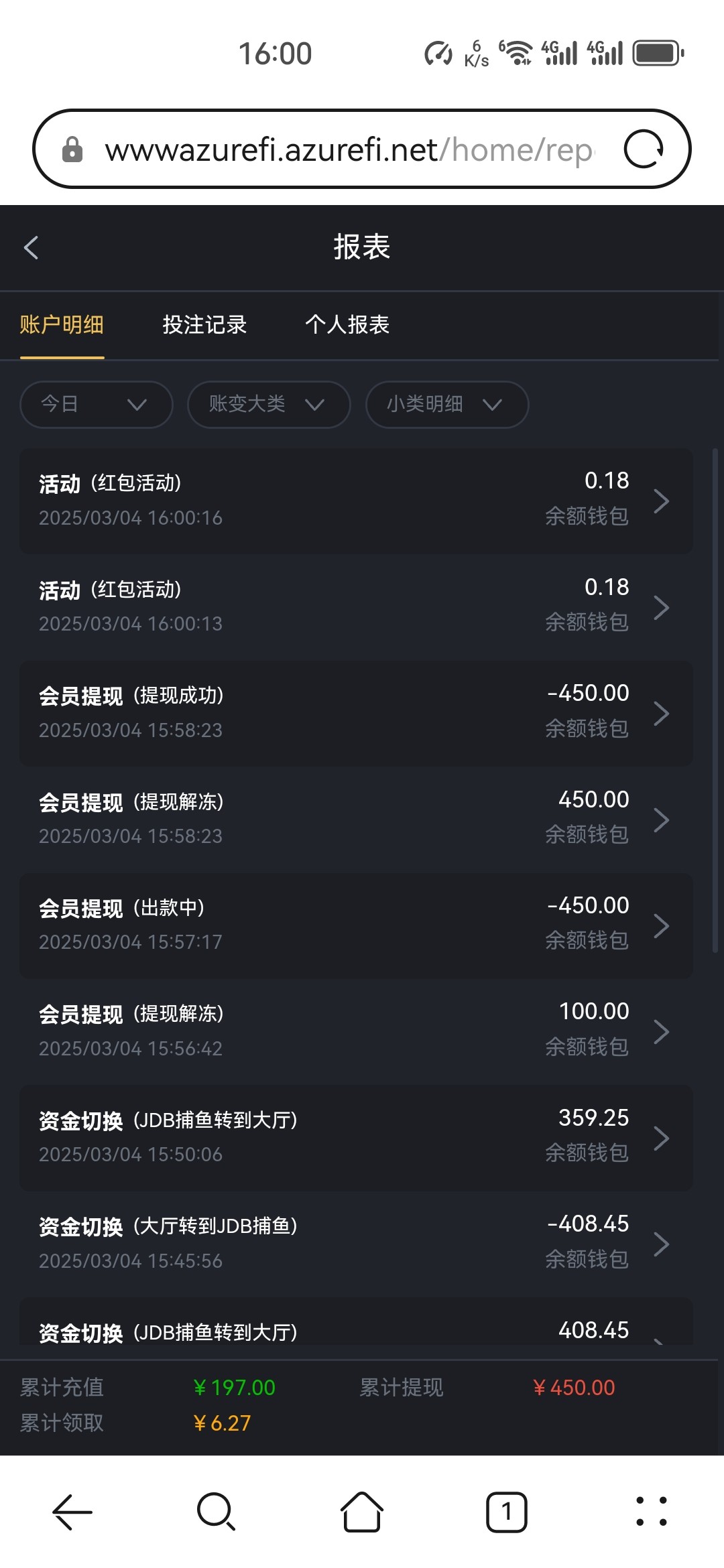This screenshot has height=1568, width=724.
Task: Reload the page using the refresh icon
Action: tap(643, 149)
